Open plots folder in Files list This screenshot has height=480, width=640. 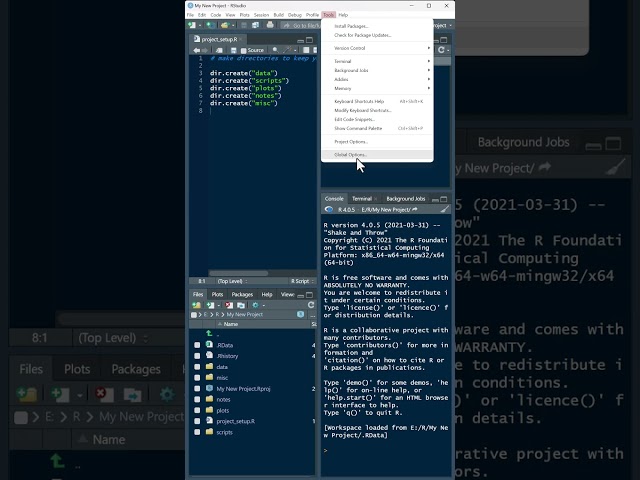222,411
